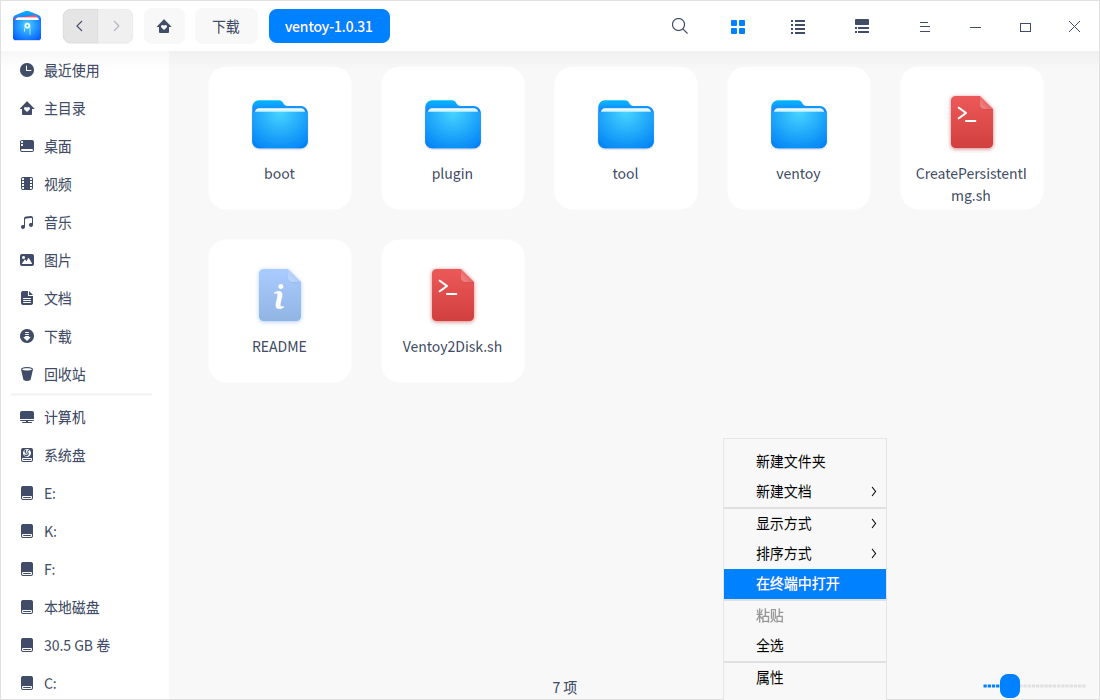The width and height of the screenshot is (1100, 700).
Task: Click the search magnifier icon
Action: coord(680,27)
